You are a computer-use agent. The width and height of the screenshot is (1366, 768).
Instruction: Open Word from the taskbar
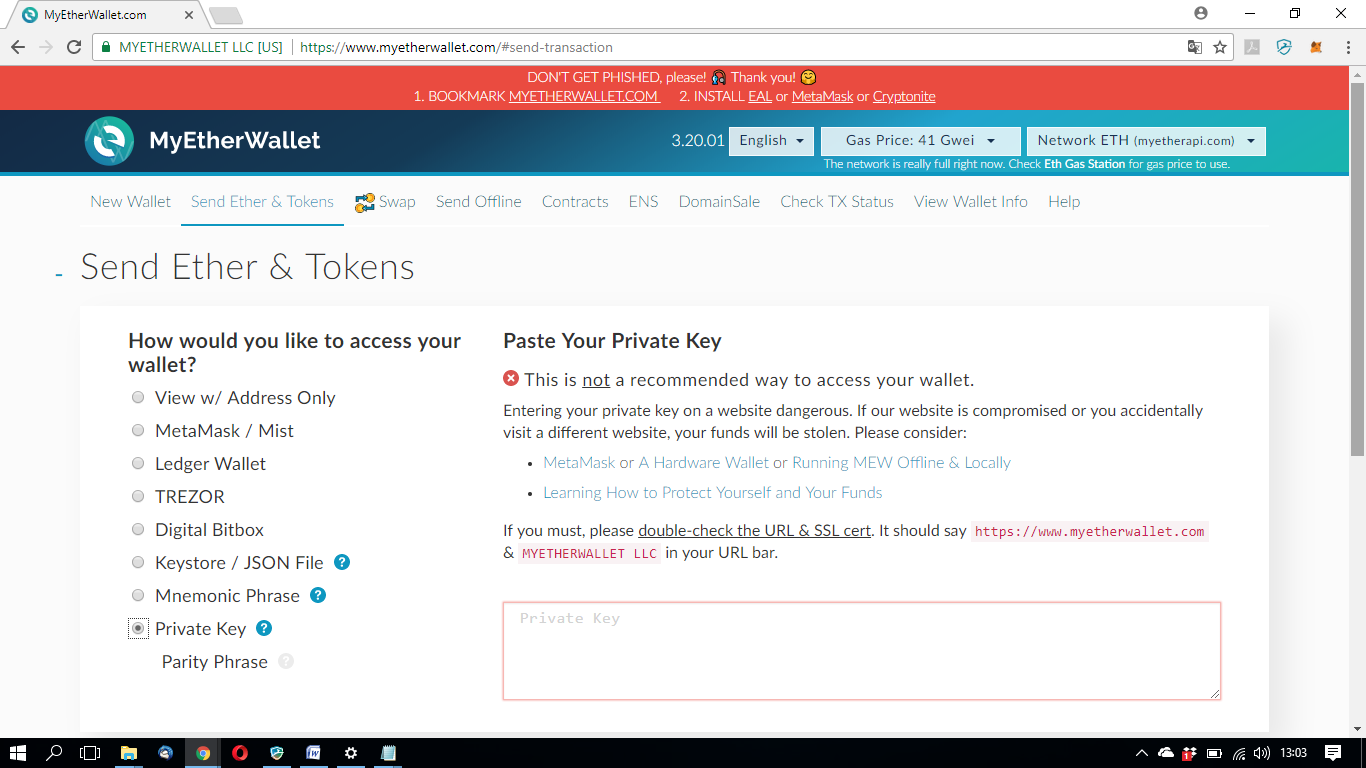(314, 753)
